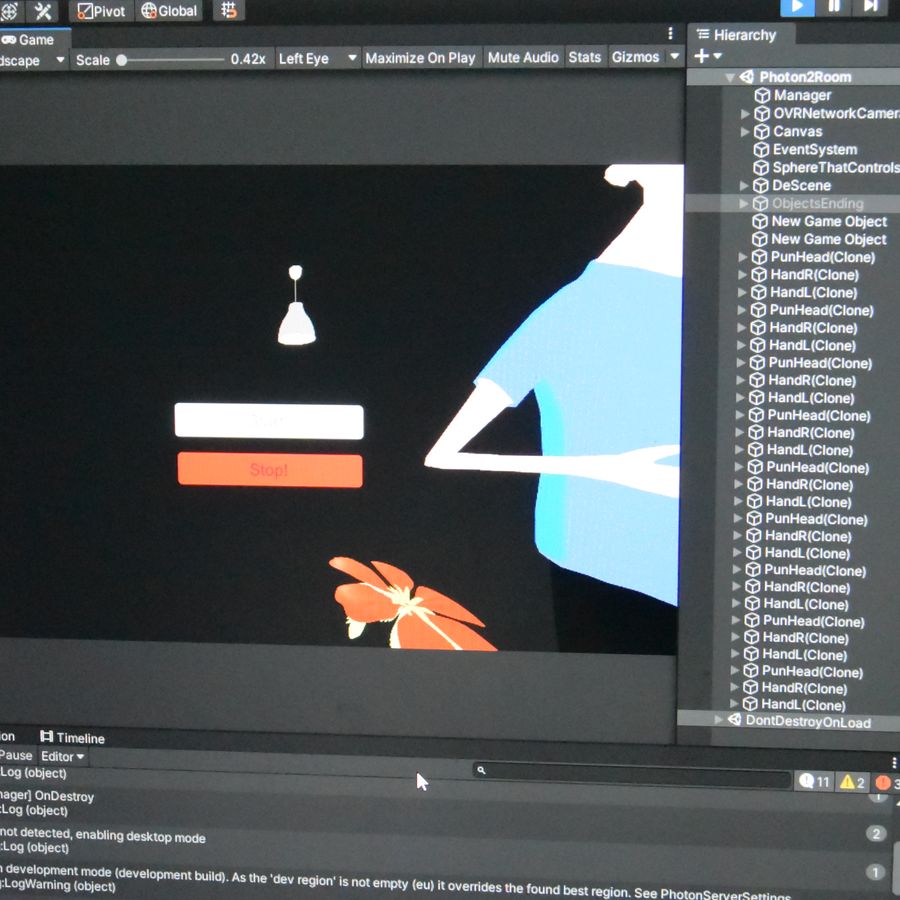900x900 pixels.
Task: Switch to the Timeline tab
Action: tap(72, 738)
